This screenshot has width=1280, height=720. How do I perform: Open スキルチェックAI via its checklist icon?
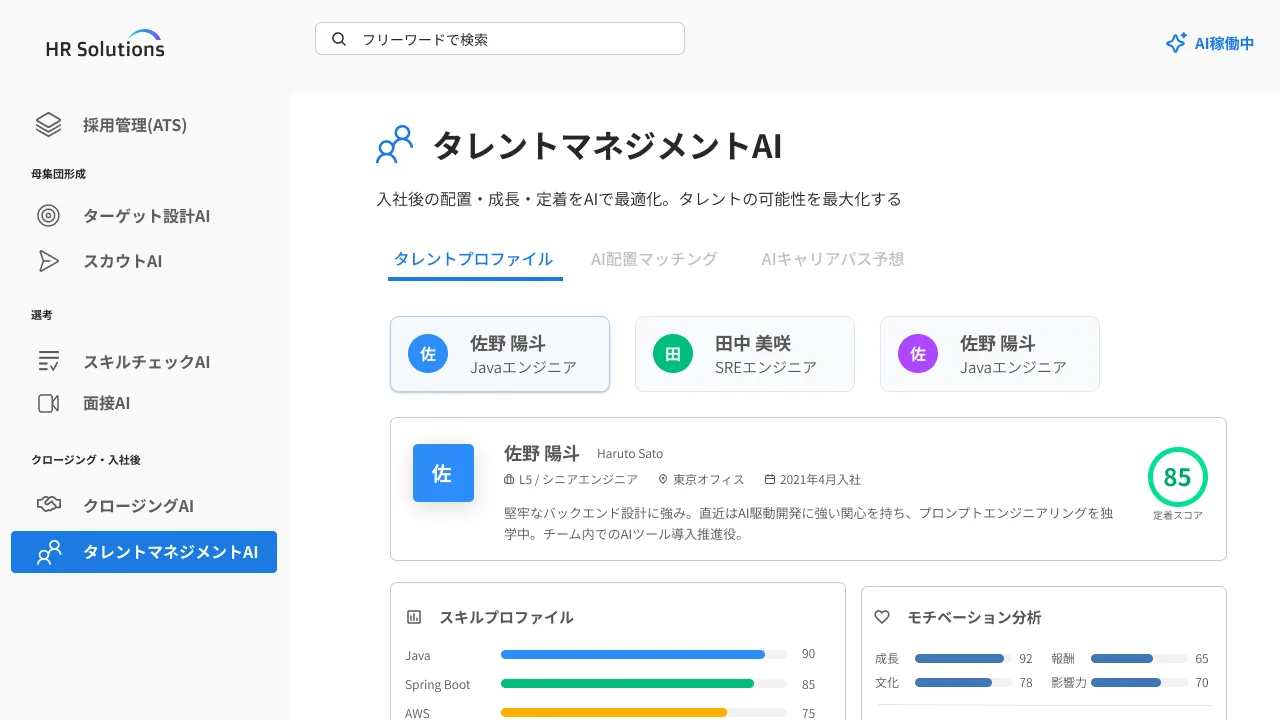click(x=48, y=361)
